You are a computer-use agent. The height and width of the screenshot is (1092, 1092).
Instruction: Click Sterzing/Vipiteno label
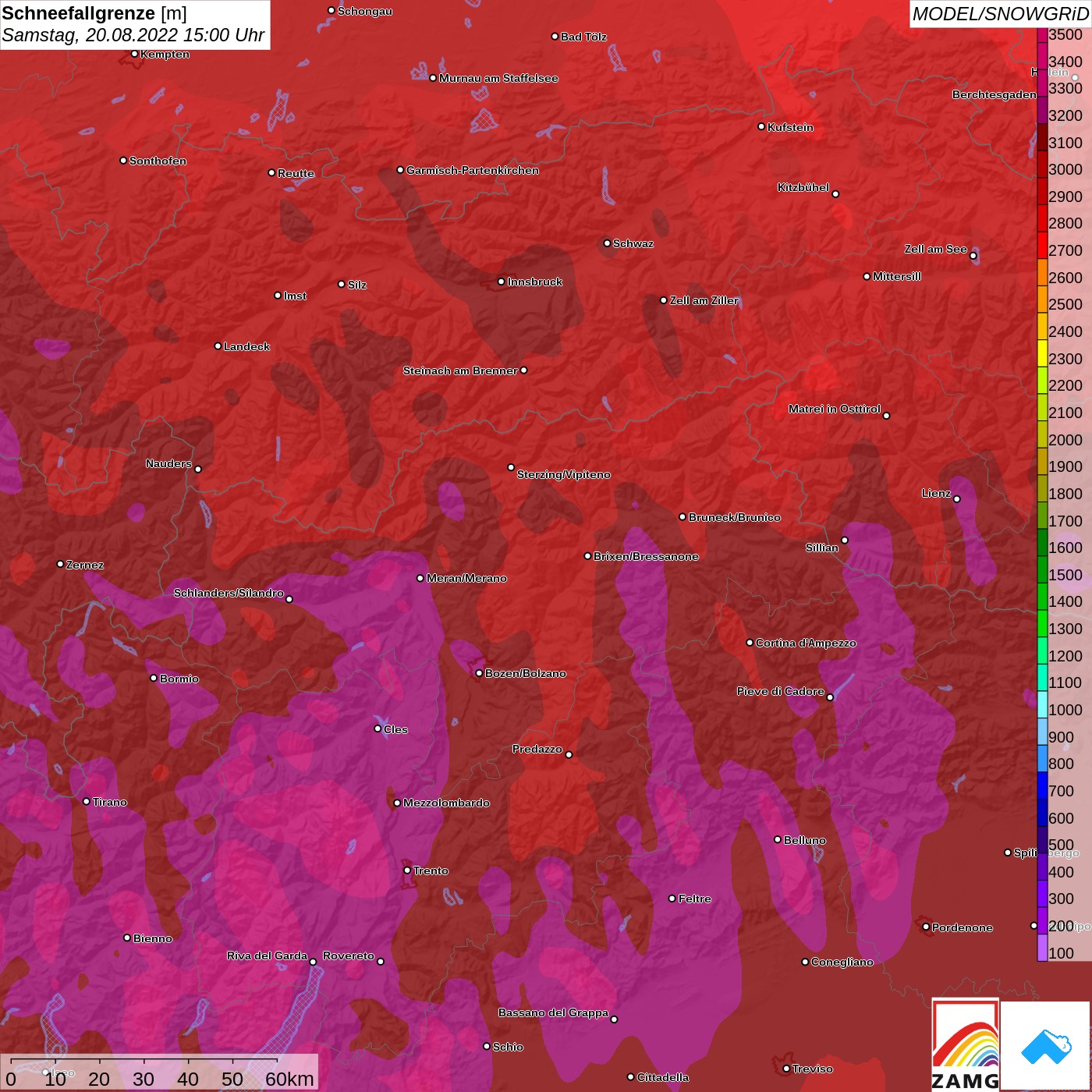(x=563, y=474)
